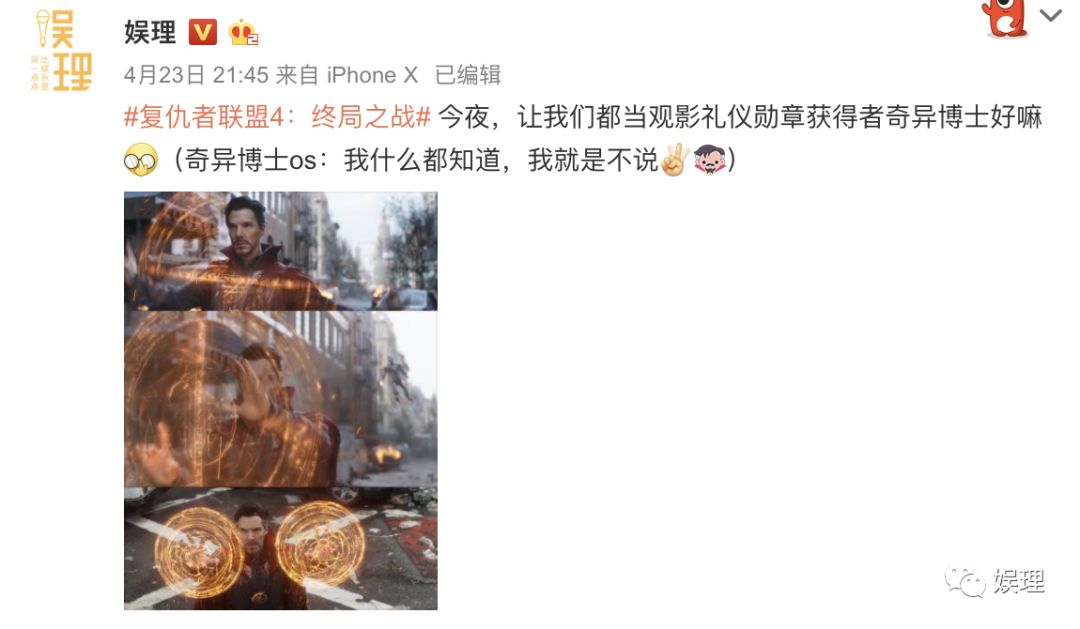Click the Doctor Strange cartoon emoji
The width and height of the screenshot is (1080, 629).
[710, 160]
